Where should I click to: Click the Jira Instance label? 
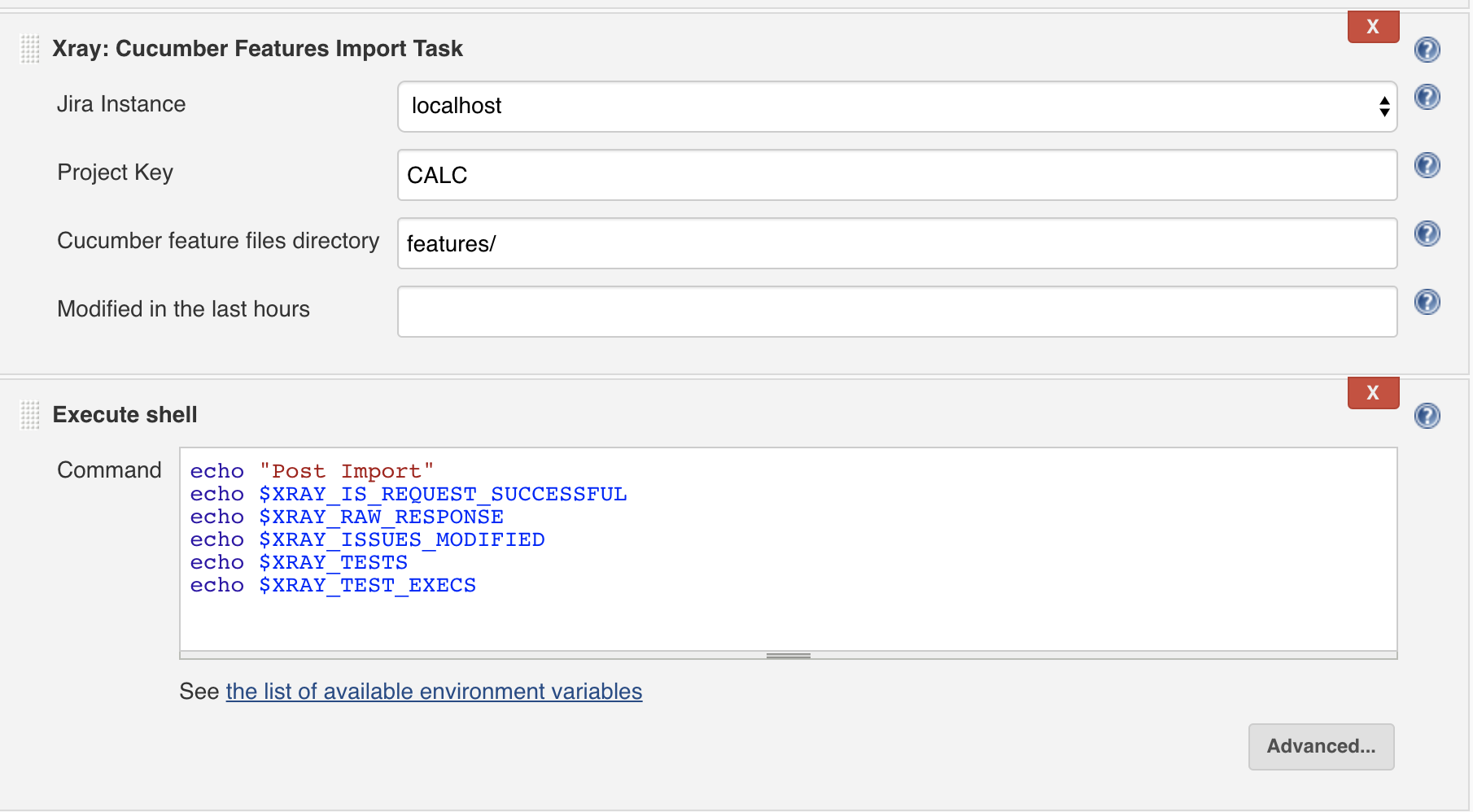[121, 104]
